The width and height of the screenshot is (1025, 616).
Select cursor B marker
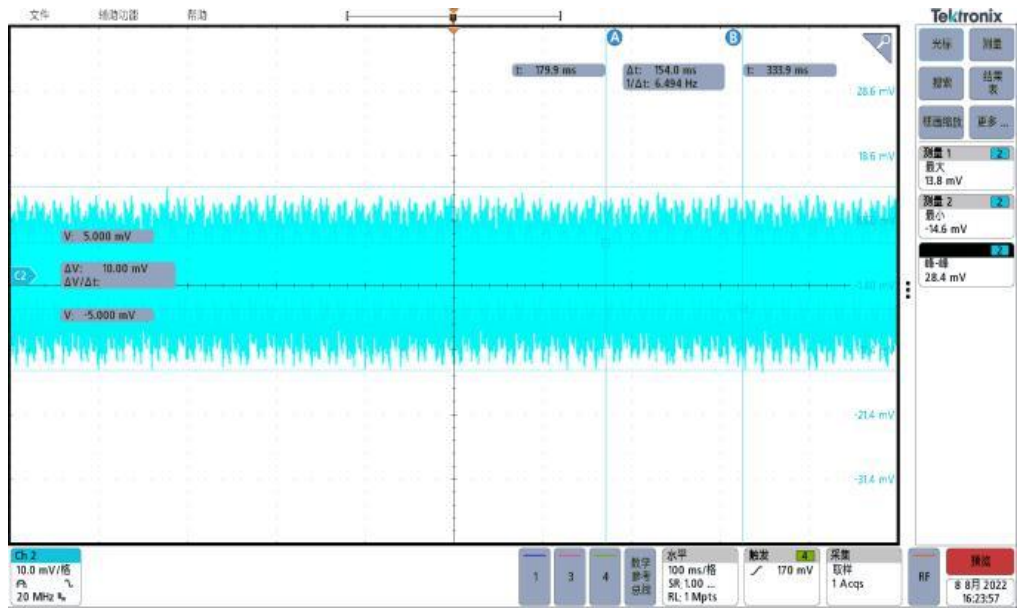[733, 37]
